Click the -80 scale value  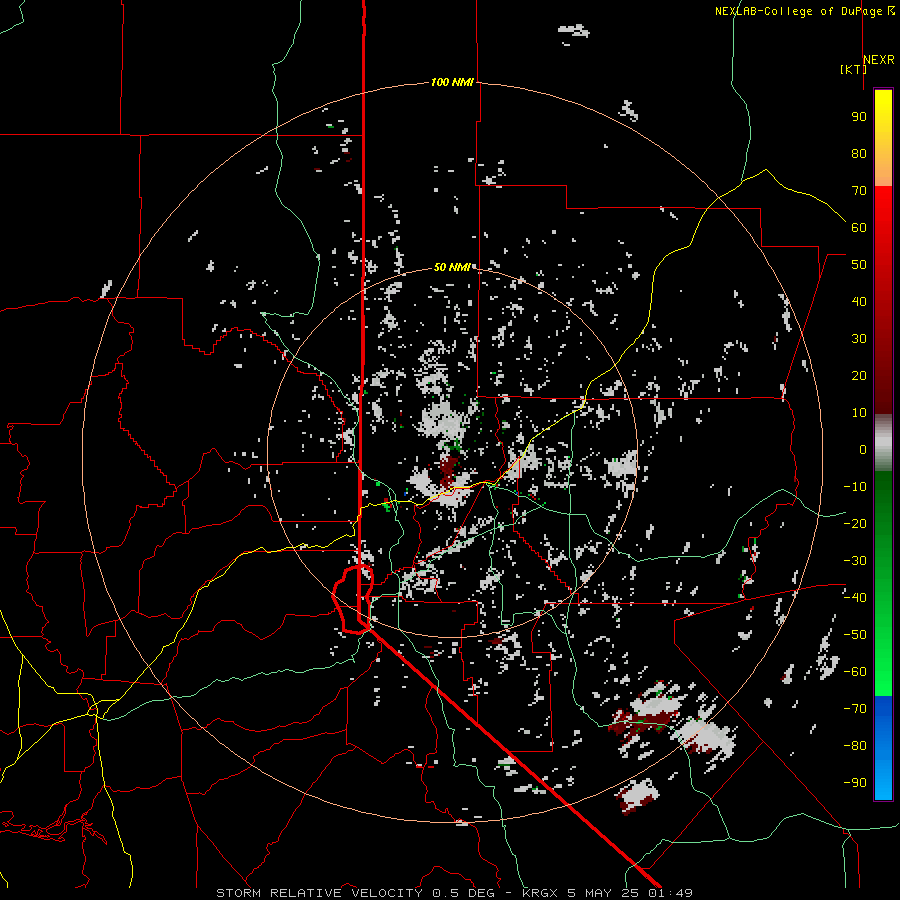[x=855, y=746]
